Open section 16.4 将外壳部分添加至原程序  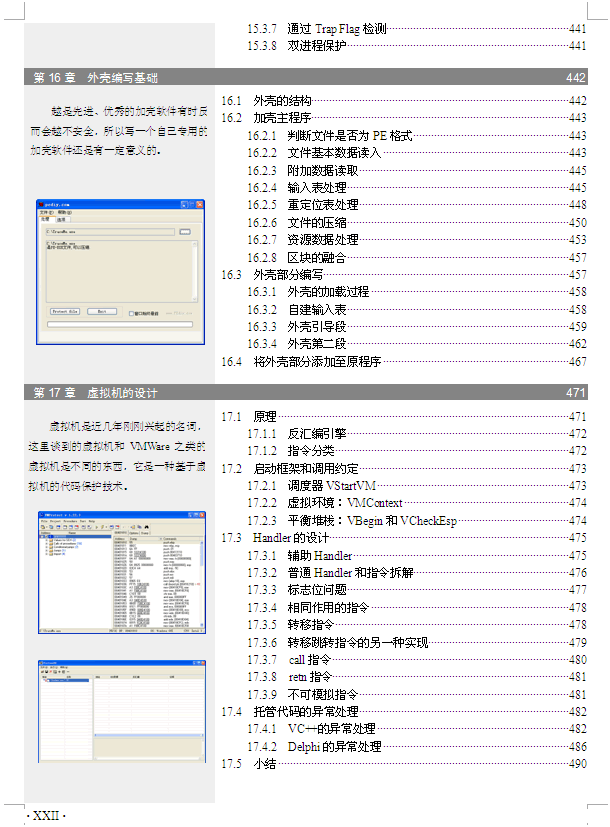click(x=404, y=361)
